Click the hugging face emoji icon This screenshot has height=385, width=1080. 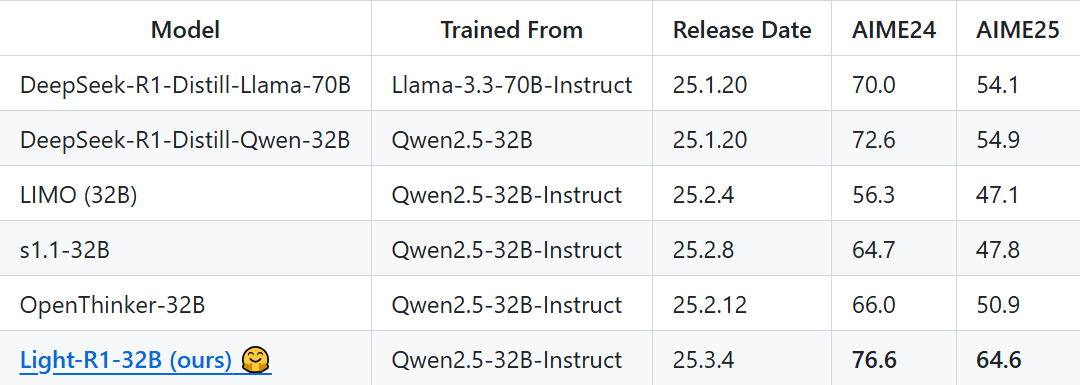coord(256,360)
